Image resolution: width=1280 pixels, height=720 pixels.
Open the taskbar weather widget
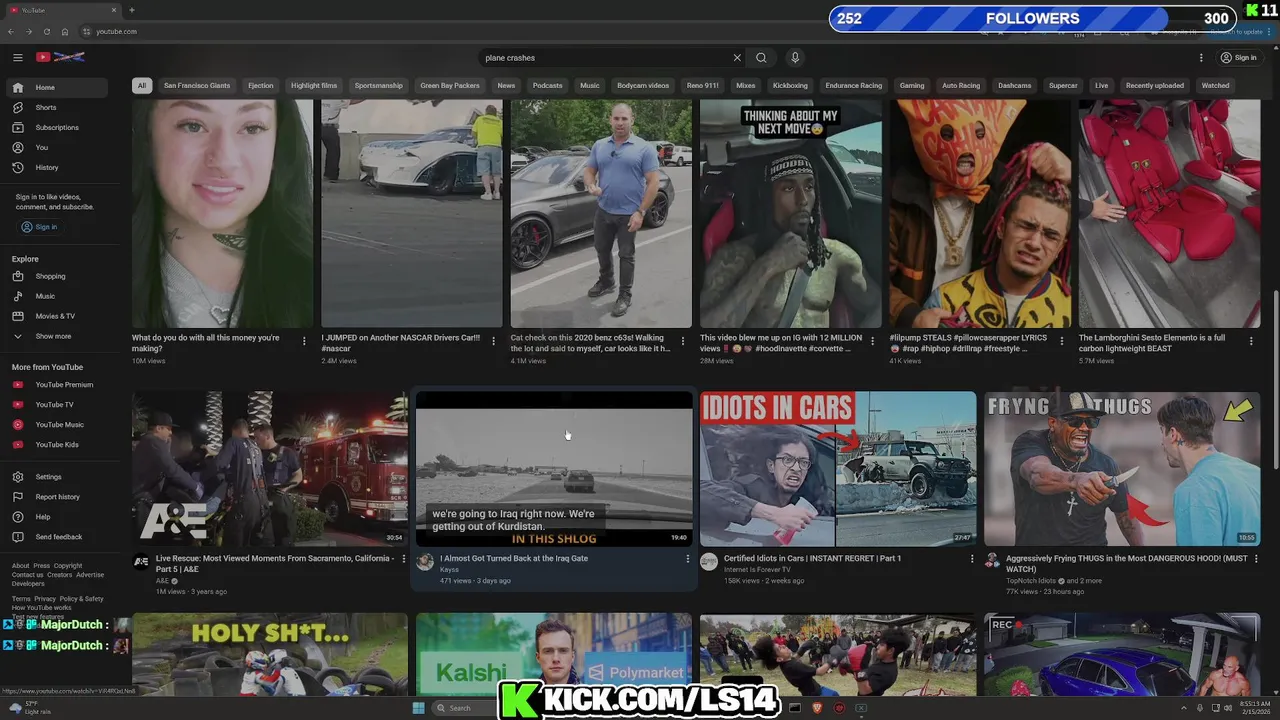[x=30, y=708]
